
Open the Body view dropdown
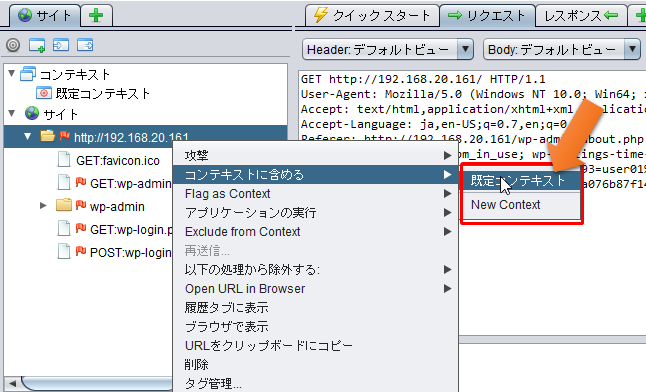[x=562, y=49]
